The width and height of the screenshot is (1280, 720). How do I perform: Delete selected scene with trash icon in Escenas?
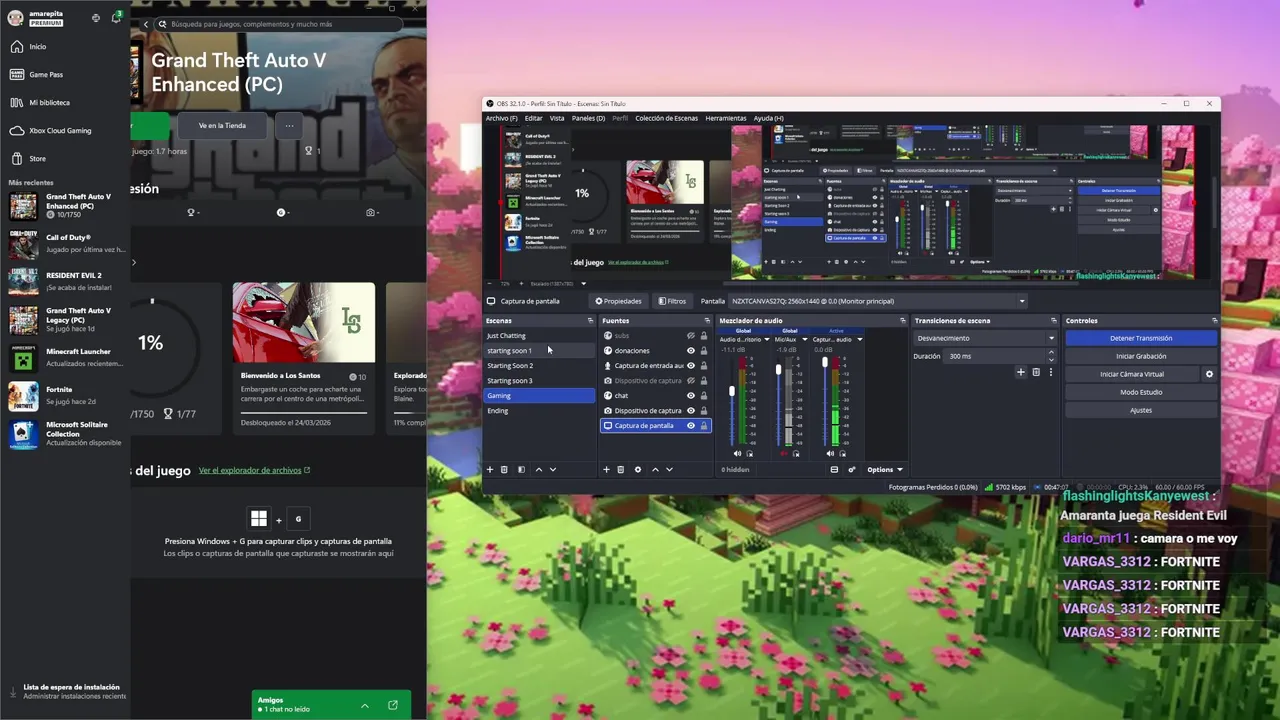(x=504, y=469)
